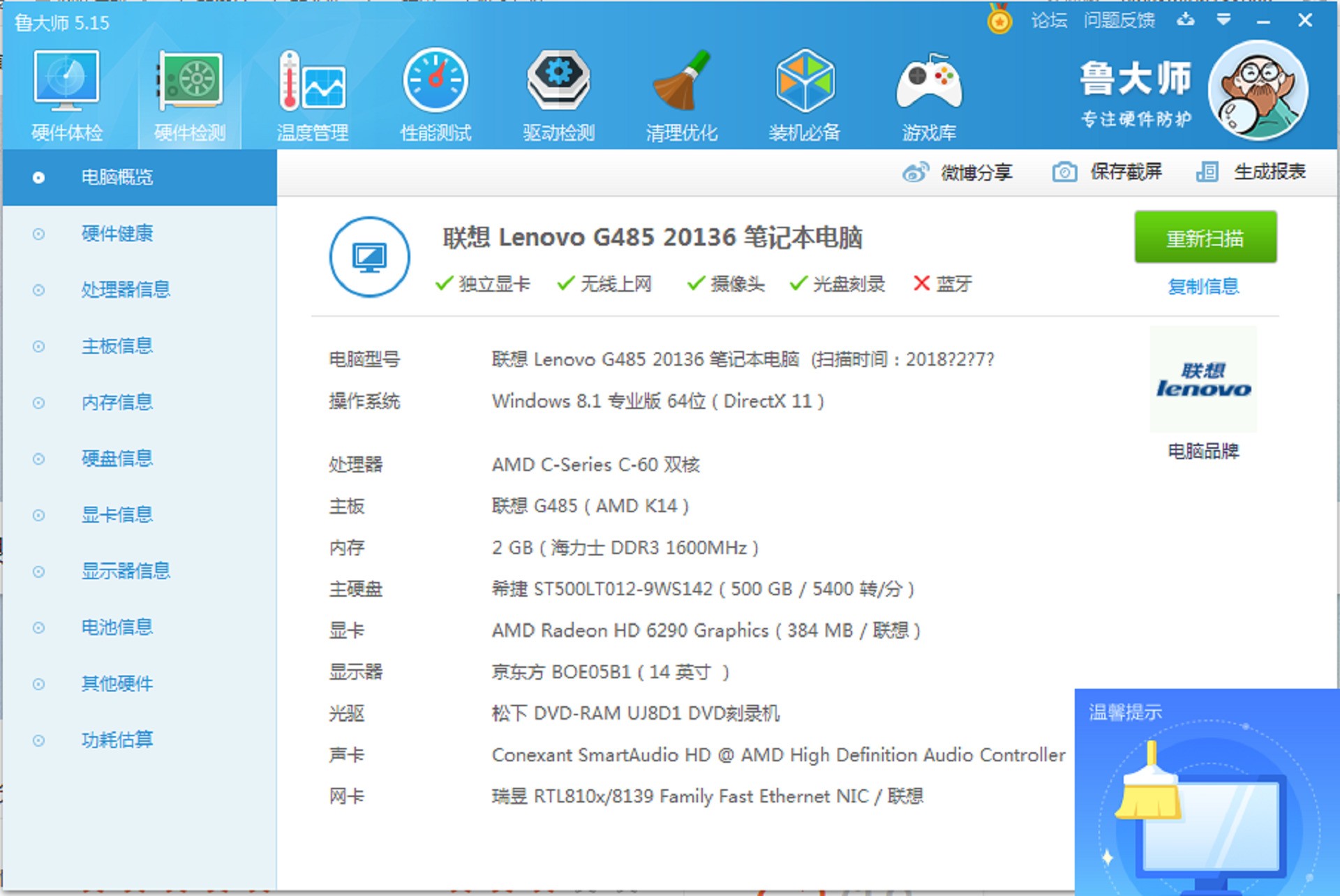Open the 清理优化 broom cleanup icon
Viewport: 1340px width, 896px height.
pyautogui.click(x=681, y=95)
